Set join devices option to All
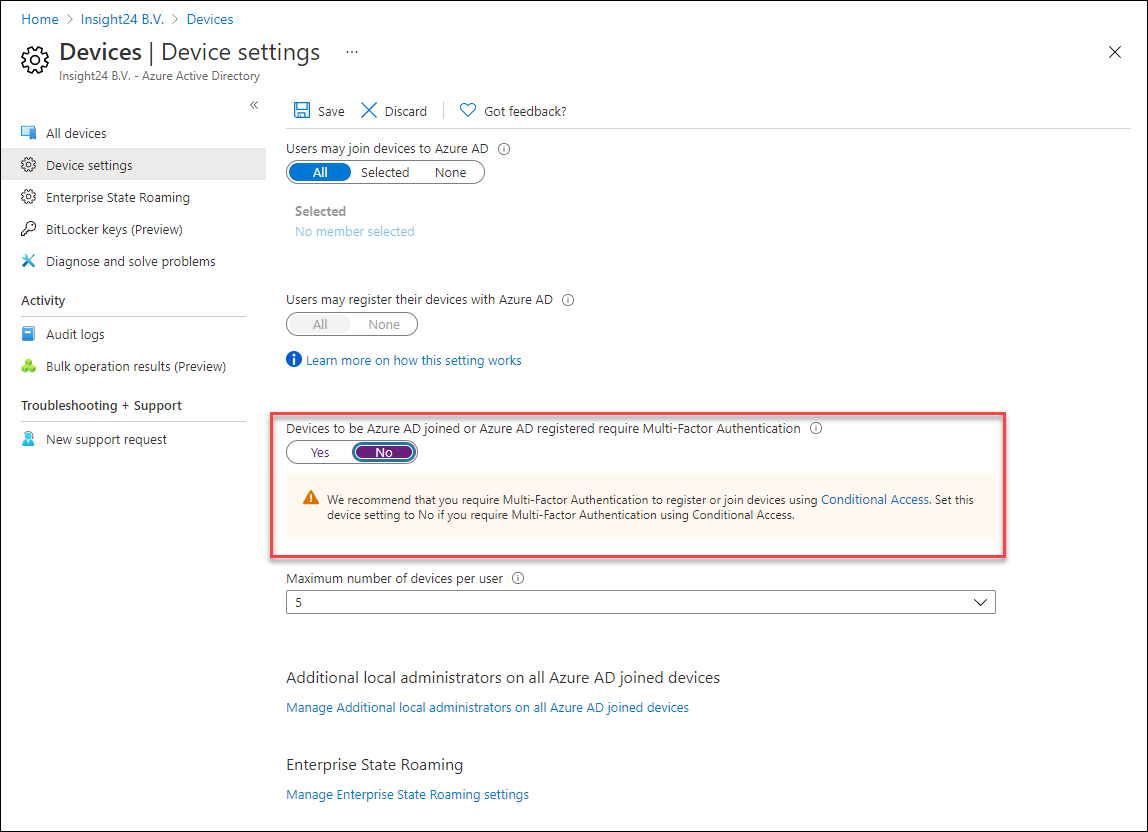Image resolution: width=1148 pixels, height=832 pixels. pyautogui.click(x=320, y=172)
